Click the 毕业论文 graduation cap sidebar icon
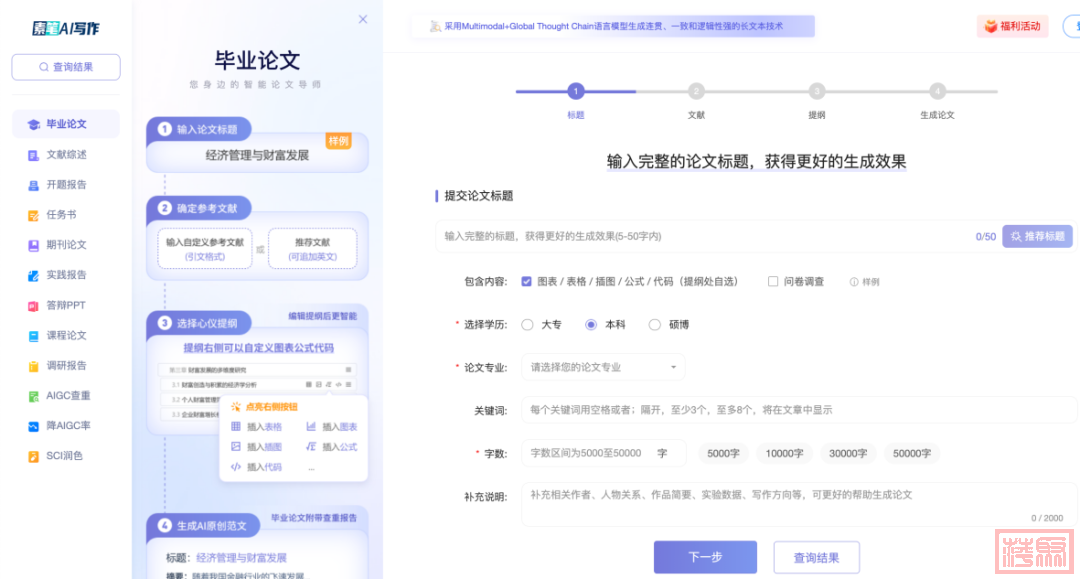Viewport: 1080px width, 579px height. tap(34, 125)
